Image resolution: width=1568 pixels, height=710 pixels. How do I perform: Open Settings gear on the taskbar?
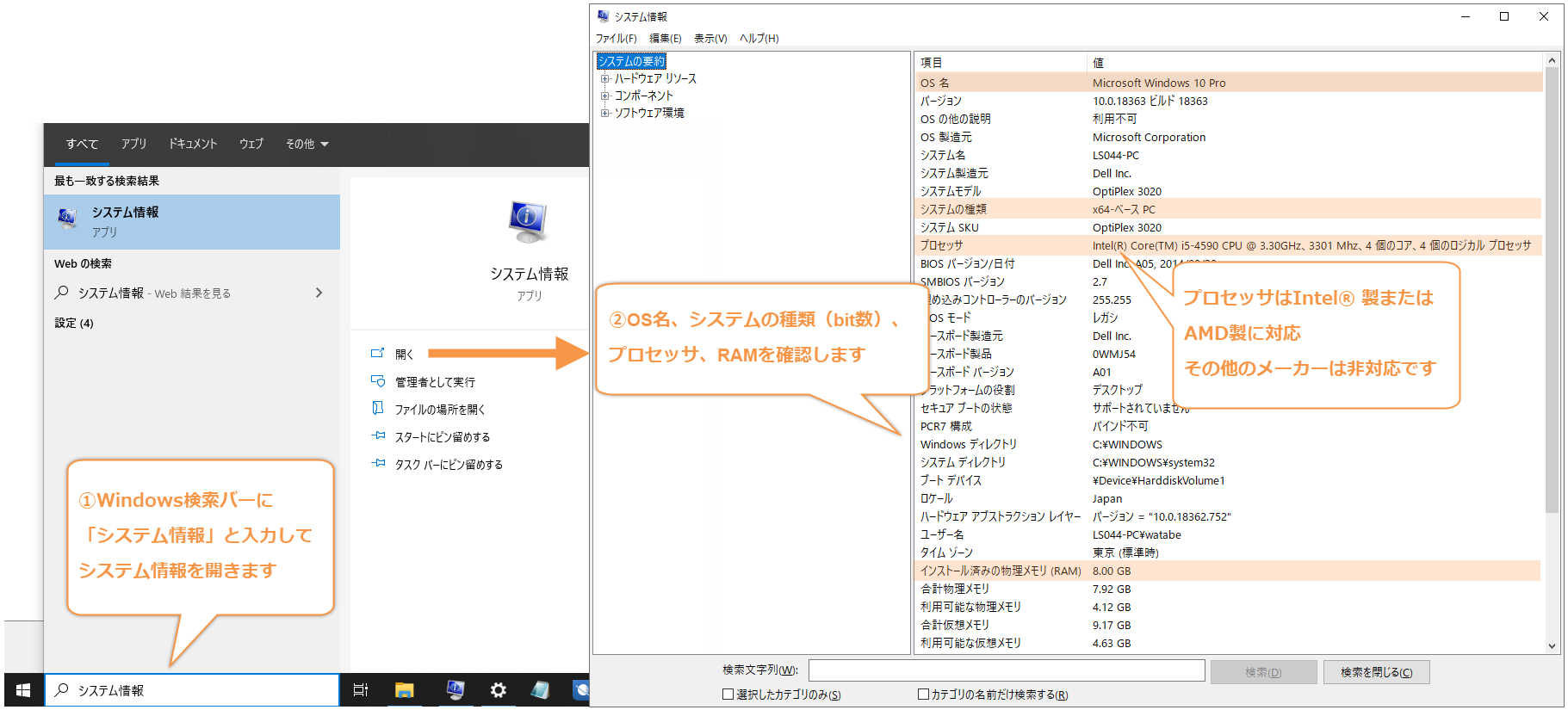tap(499, 690)
